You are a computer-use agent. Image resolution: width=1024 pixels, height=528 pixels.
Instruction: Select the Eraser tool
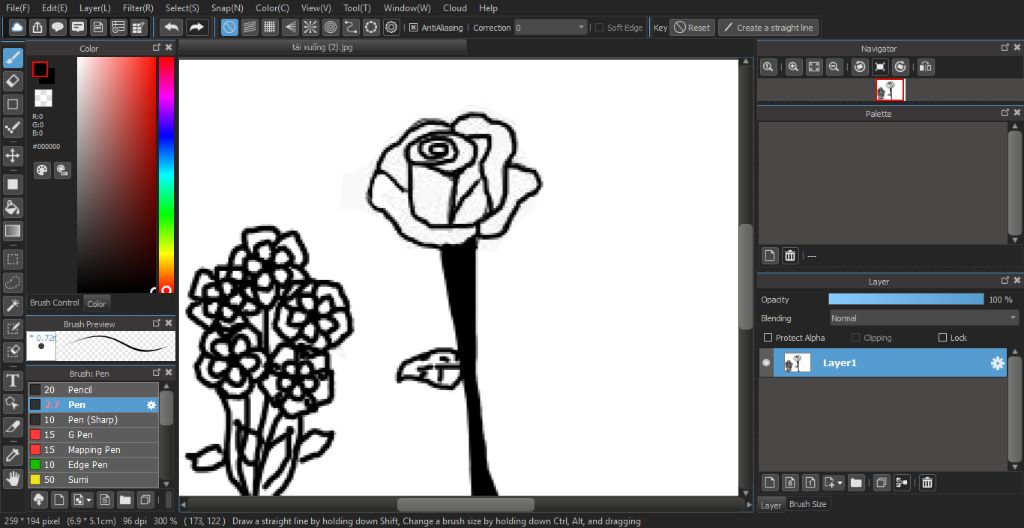click(x=12, y=81)
